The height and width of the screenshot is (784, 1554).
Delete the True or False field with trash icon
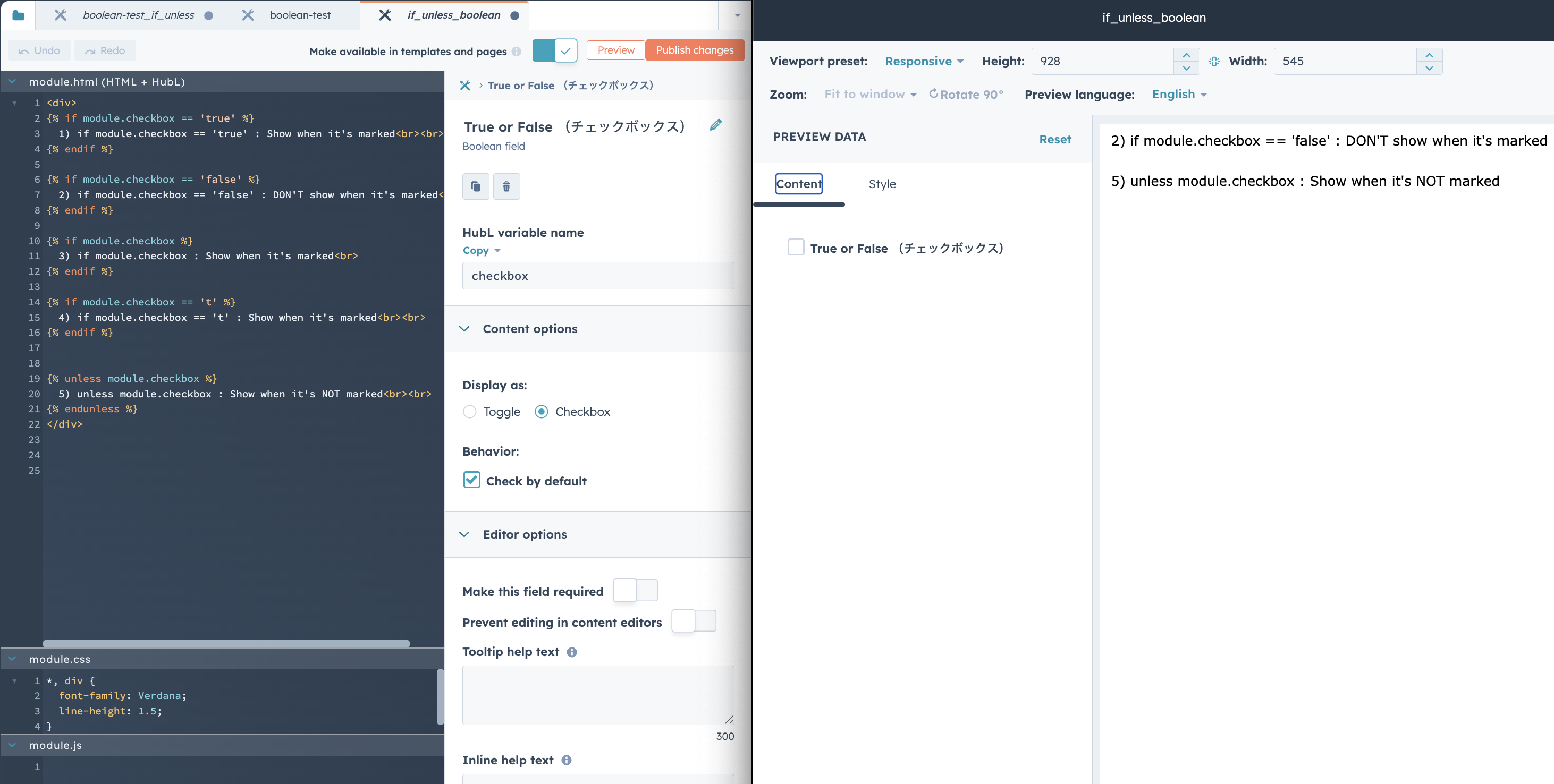506,186
